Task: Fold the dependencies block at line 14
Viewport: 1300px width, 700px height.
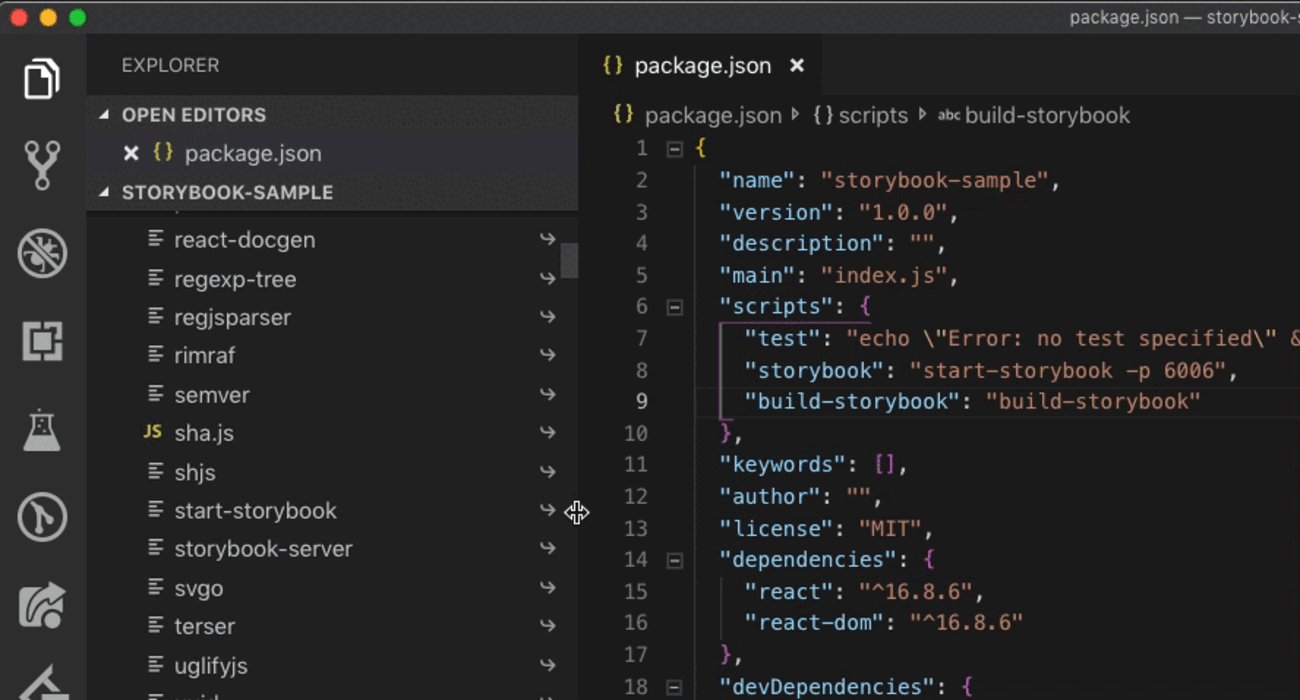Action: point(675,560)
